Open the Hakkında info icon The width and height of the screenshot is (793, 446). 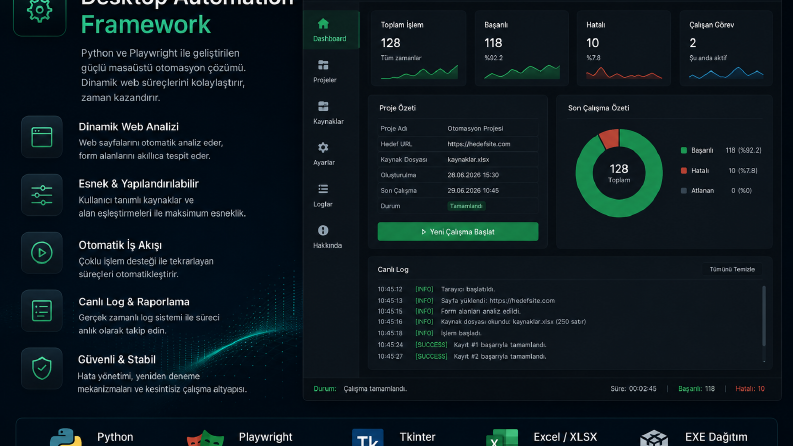pos(323,231)
